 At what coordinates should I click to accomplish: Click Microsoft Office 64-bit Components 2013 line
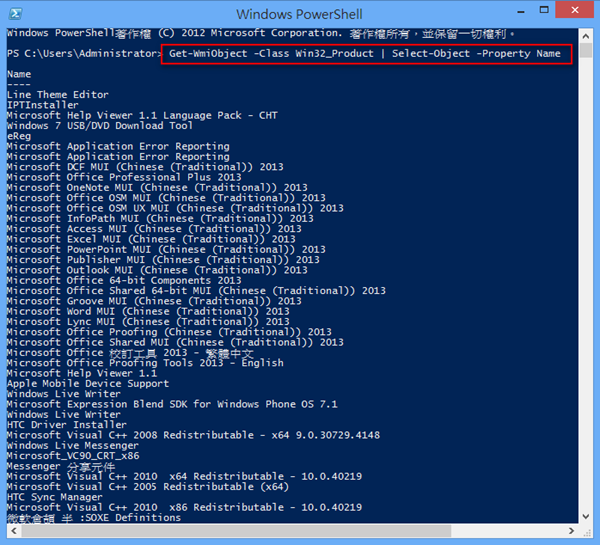click(x=124, y=281)
